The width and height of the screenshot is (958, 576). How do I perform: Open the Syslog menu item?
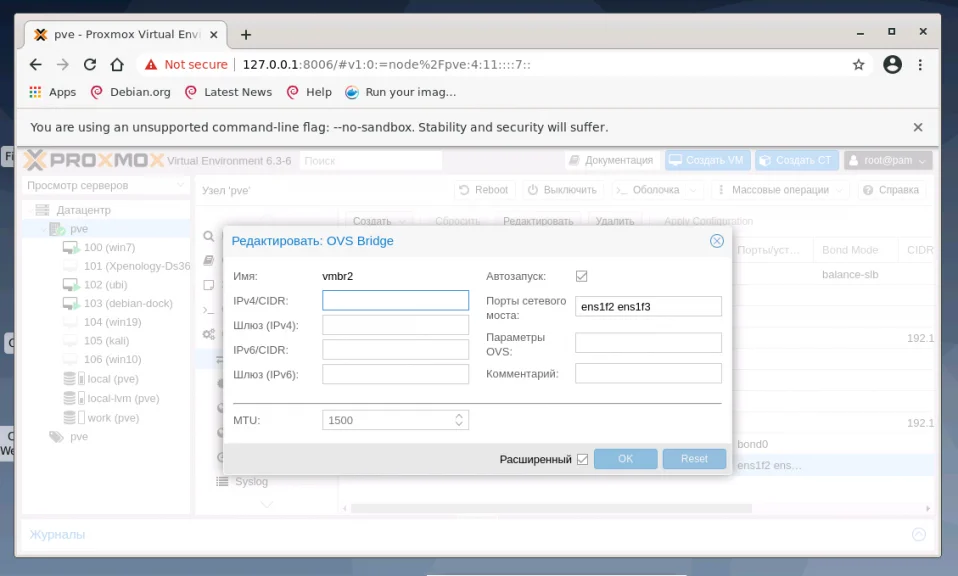point(251,481)
